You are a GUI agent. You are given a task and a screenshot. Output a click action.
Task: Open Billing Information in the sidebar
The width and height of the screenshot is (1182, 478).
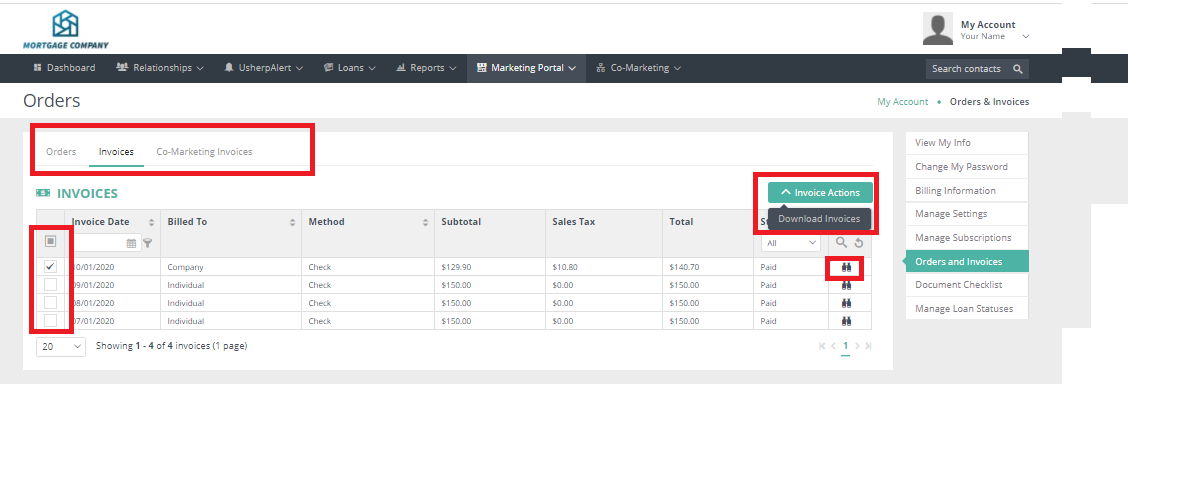(955, 190)
